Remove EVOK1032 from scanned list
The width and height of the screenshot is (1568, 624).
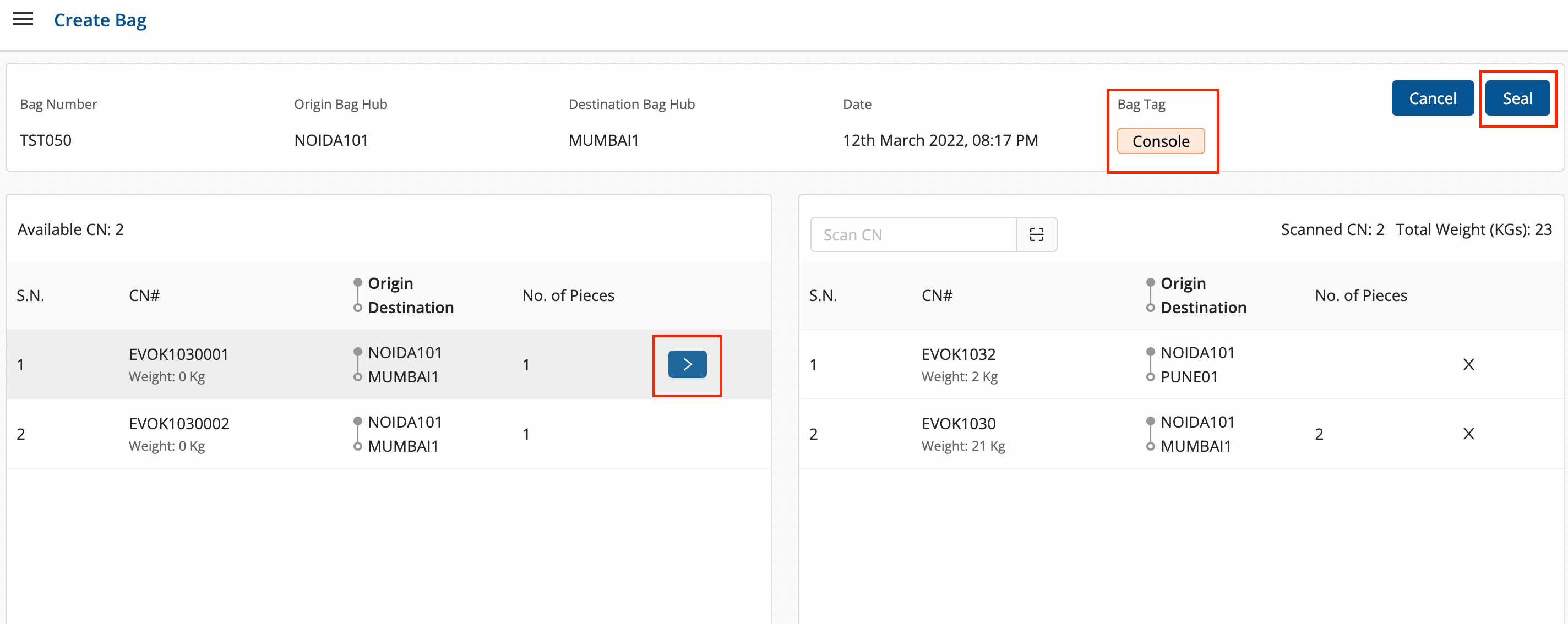[1468, 364]
